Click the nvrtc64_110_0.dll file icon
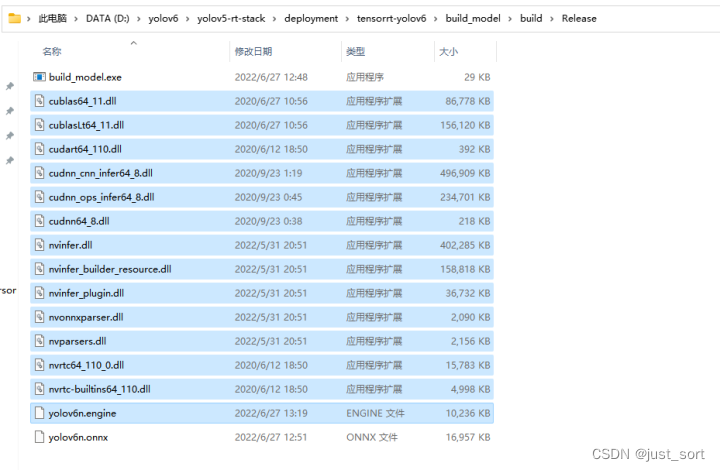Image resolution: width=720 pixels, height=471 pixels. tap(39, 365)
